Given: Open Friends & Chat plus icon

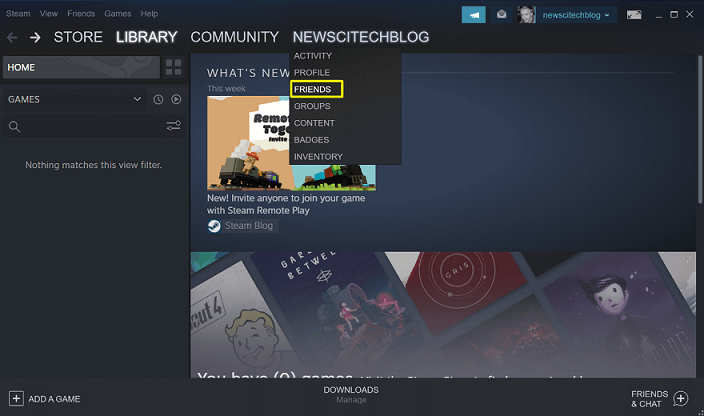Looking at the screenshot, I should pyautogui.click(x=681, y=398).
